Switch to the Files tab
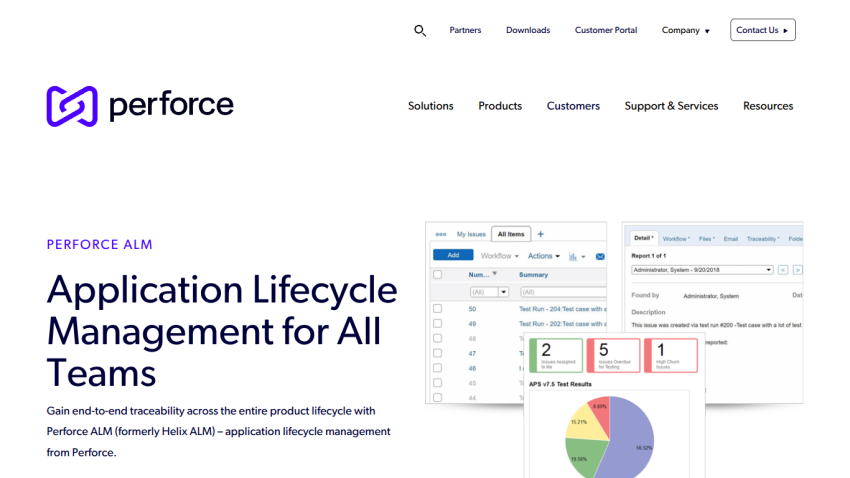 [706, 239]
